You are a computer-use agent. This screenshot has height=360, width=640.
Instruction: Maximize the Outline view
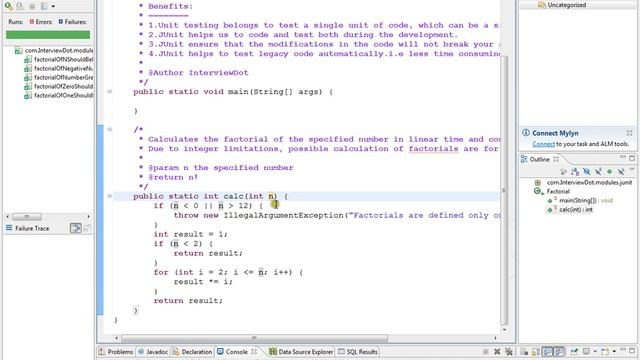coord(632,158)
